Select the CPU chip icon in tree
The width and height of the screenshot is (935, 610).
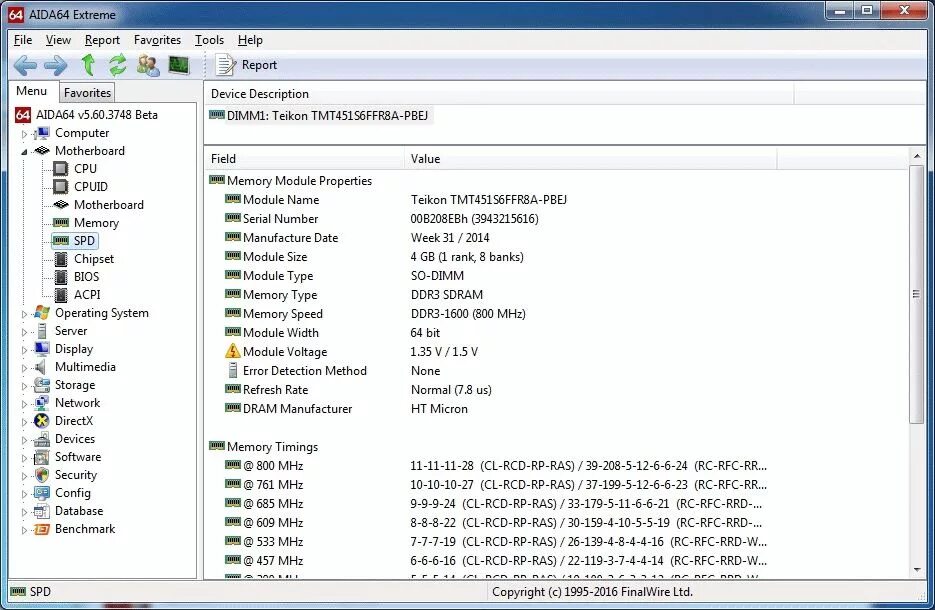(61, 169)
